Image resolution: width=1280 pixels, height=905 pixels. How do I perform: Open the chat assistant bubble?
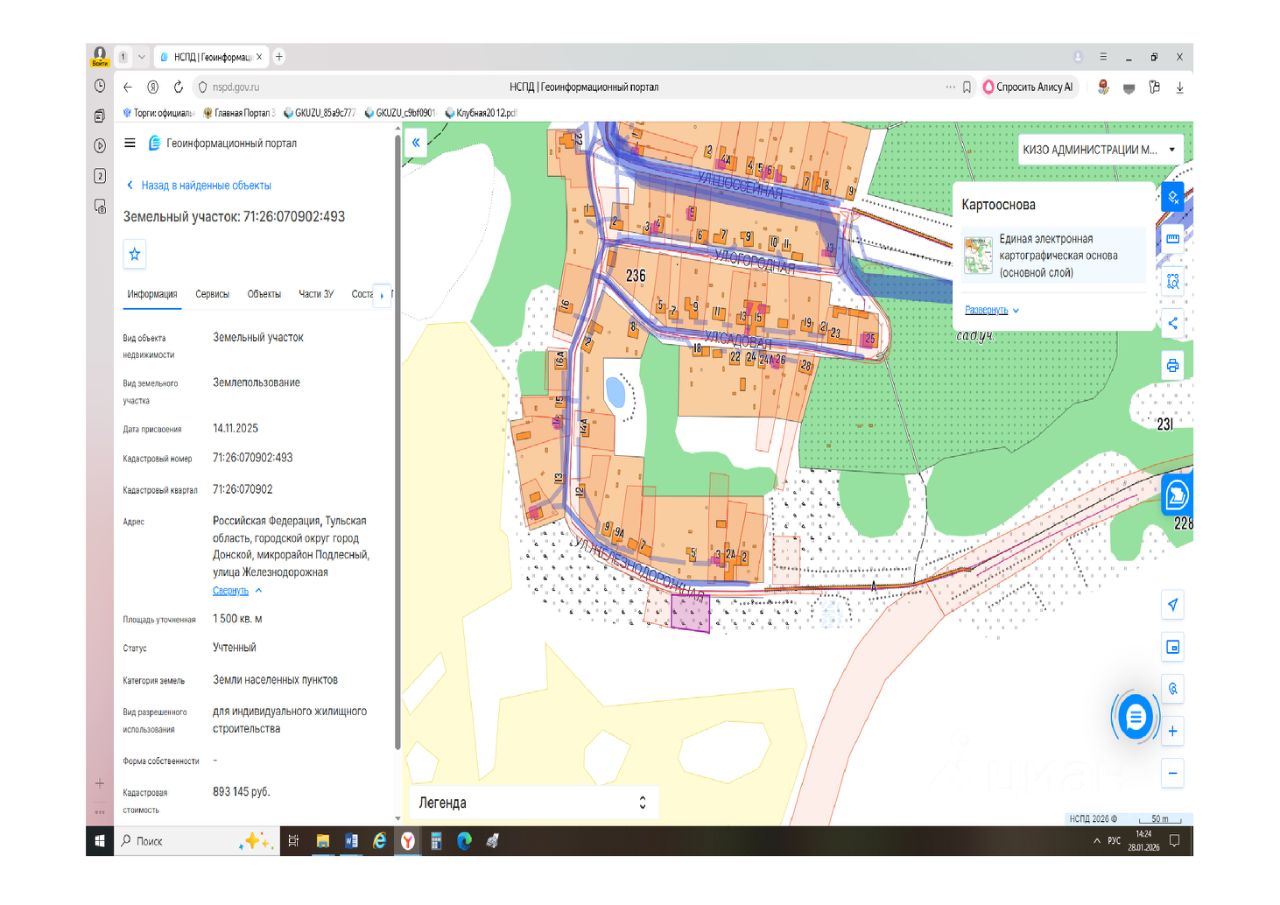click(x=1136, y=716)
